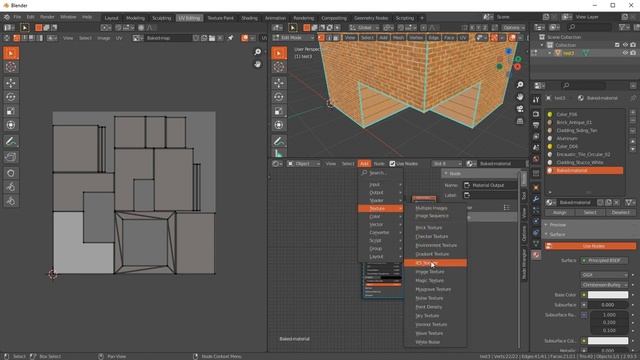The image size is (640, 360).
Task: Select the Cursor tool in UV editor toolbar
Action: pyautogui.click(x=11, y=67)
